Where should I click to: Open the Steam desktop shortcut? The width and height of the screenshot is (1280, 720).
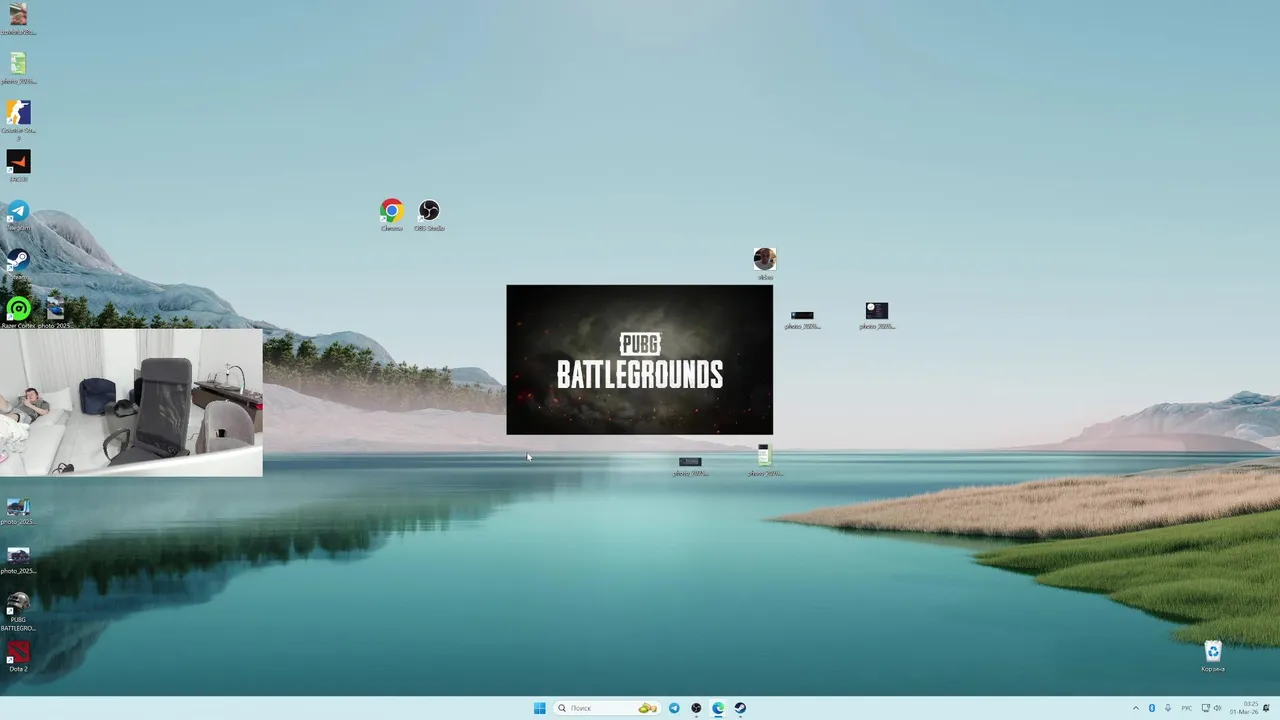click(x=18, y=264)
